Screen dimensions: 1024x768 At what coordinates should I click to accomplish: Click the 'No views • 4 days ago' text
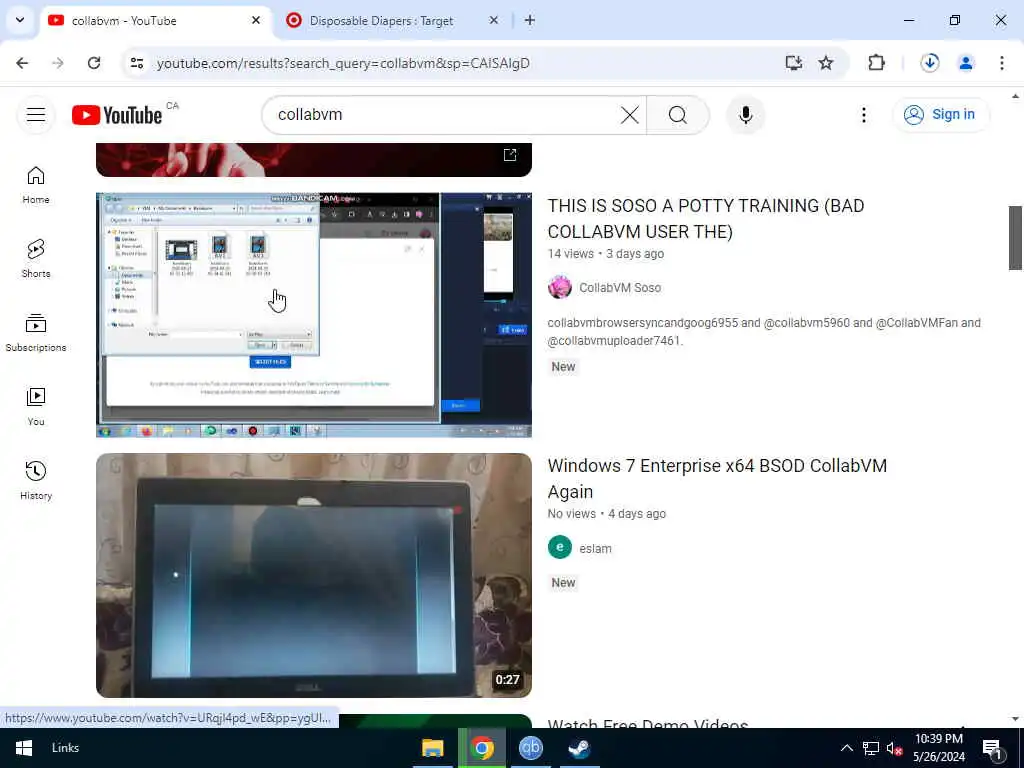pos(607,513)
